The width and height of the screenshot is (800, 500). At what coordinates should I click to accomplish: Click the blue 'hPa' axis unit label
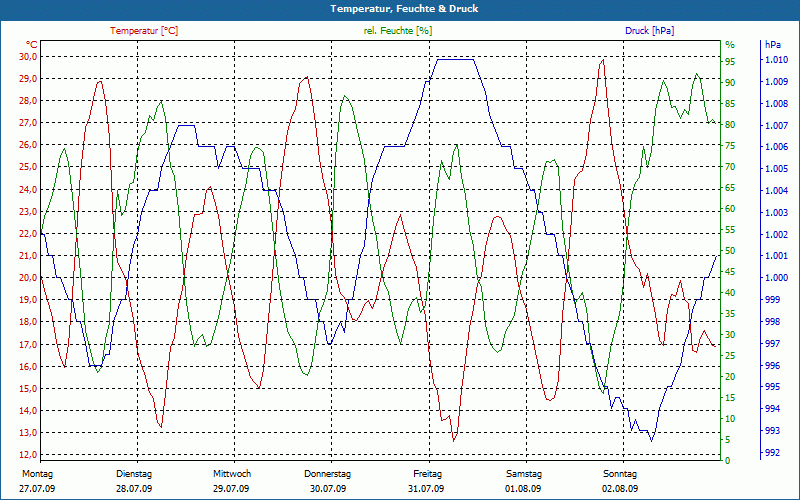click(x=773, y=45)
